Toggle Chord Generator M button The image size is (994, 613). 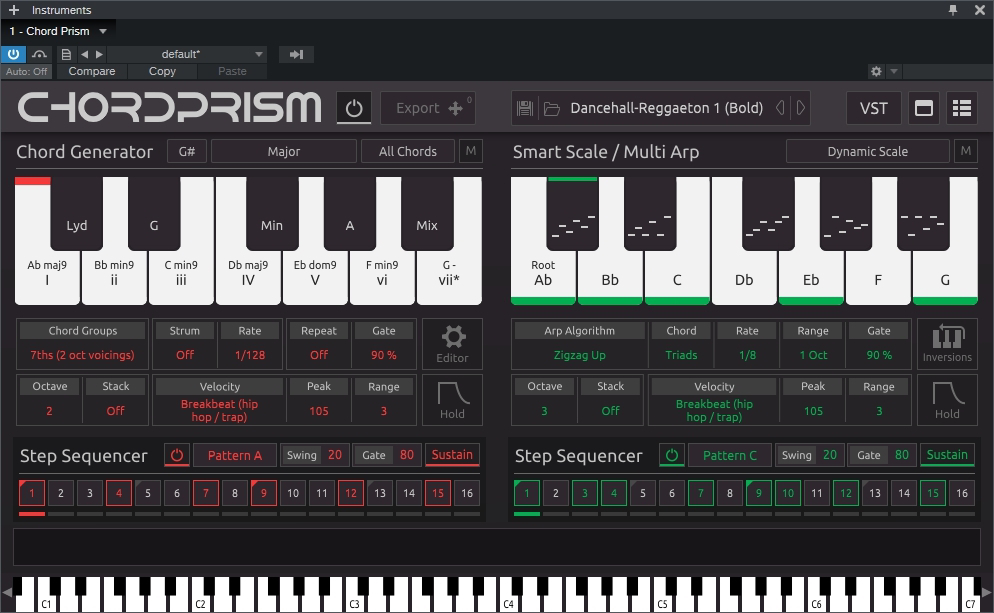tap(470, 151)
